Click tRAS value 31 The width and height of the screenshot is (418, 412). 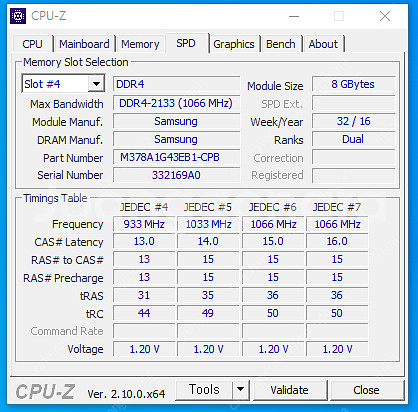(x=144, y=295)
